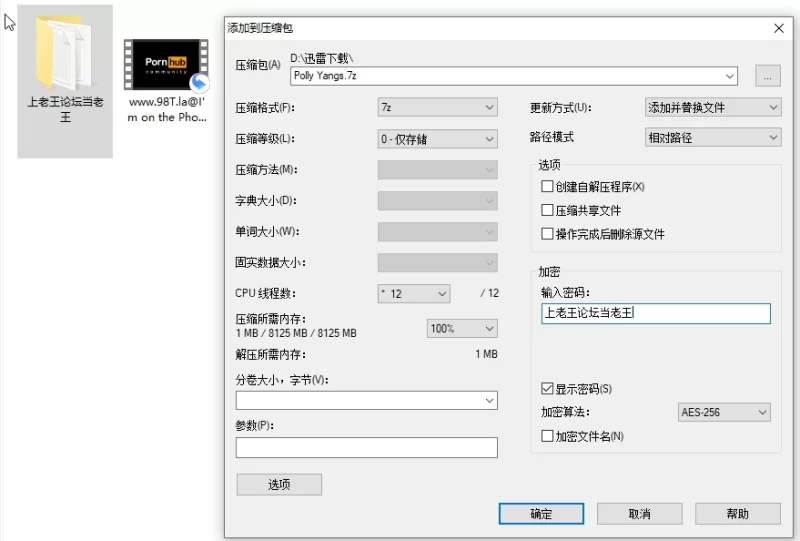The image size is (800, 541).
Task: Enable delete source files after operation
Action: click(547, 234)
